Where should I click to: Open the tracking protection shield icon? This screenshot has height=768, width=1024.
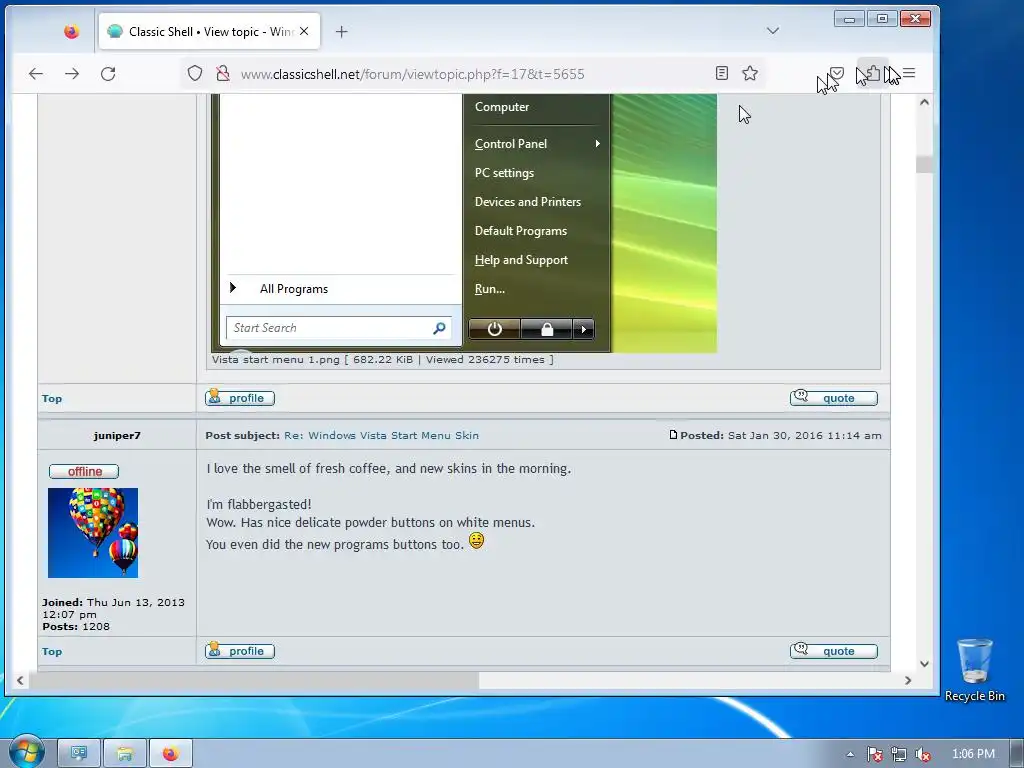pyautogui.click(x=195, y=74)
